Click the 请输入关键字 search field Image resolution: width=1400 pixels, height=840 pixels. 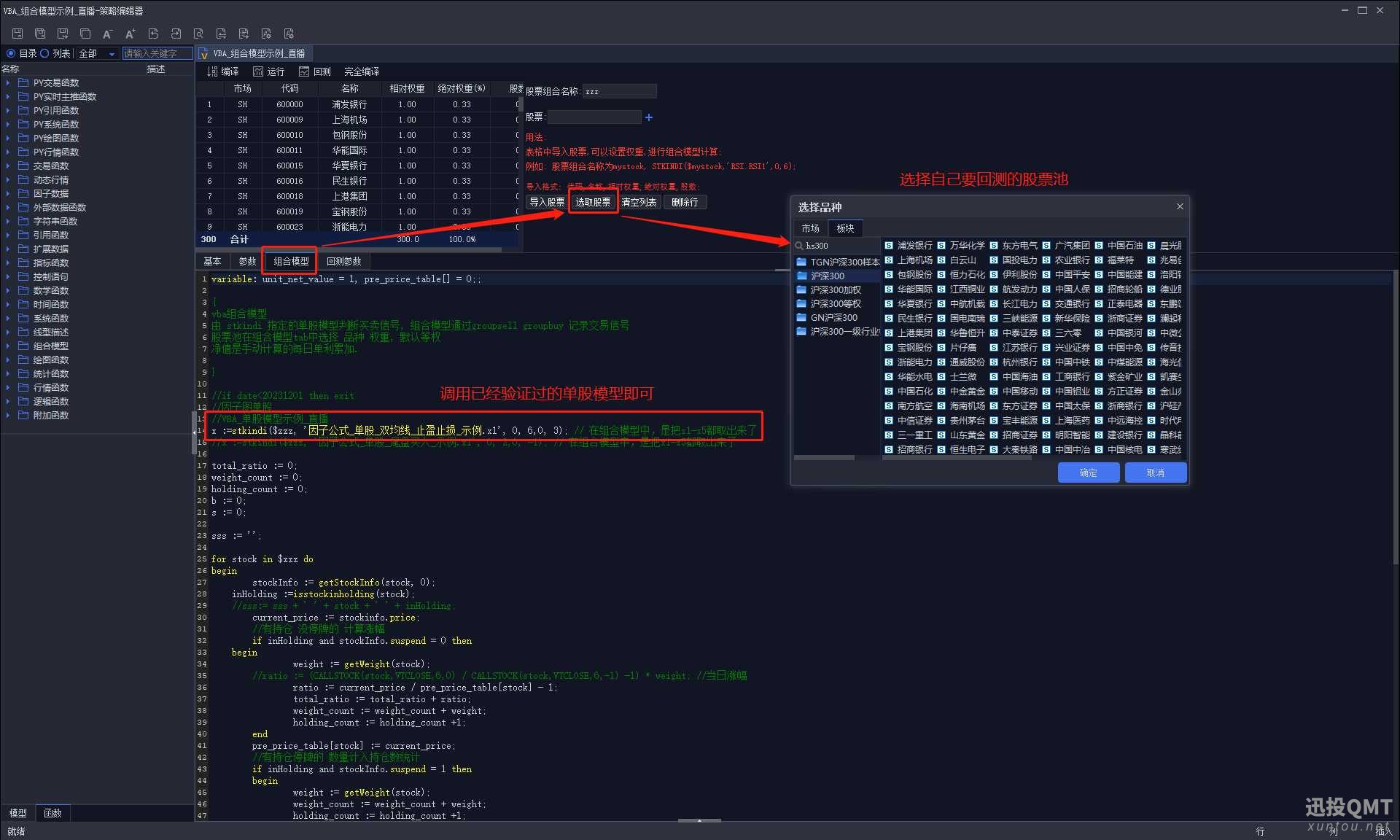pyautogui.click(x=157, y=53)
